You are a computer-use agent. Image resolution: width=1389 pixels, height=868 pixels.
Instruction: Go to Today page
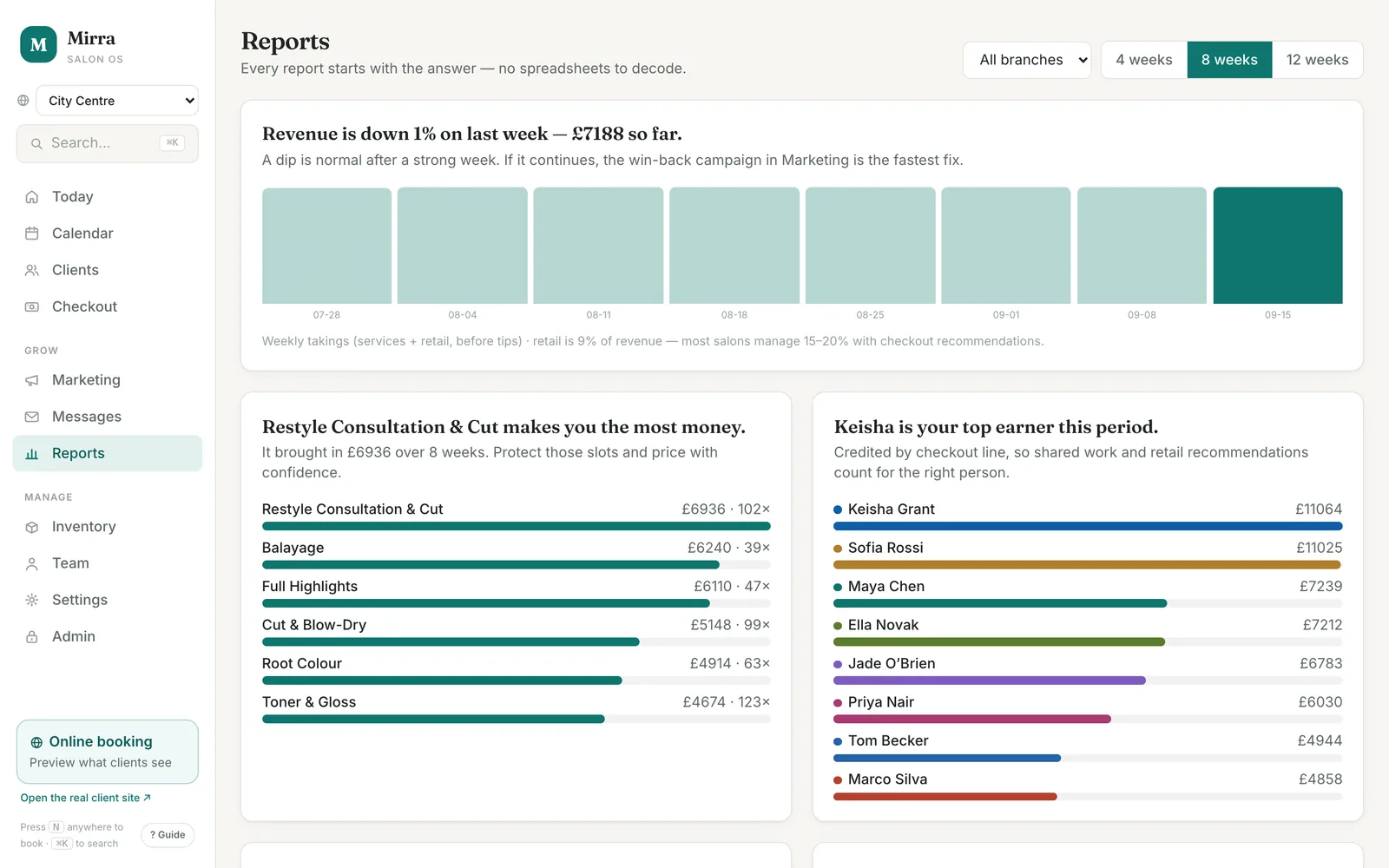click(108, 197)
